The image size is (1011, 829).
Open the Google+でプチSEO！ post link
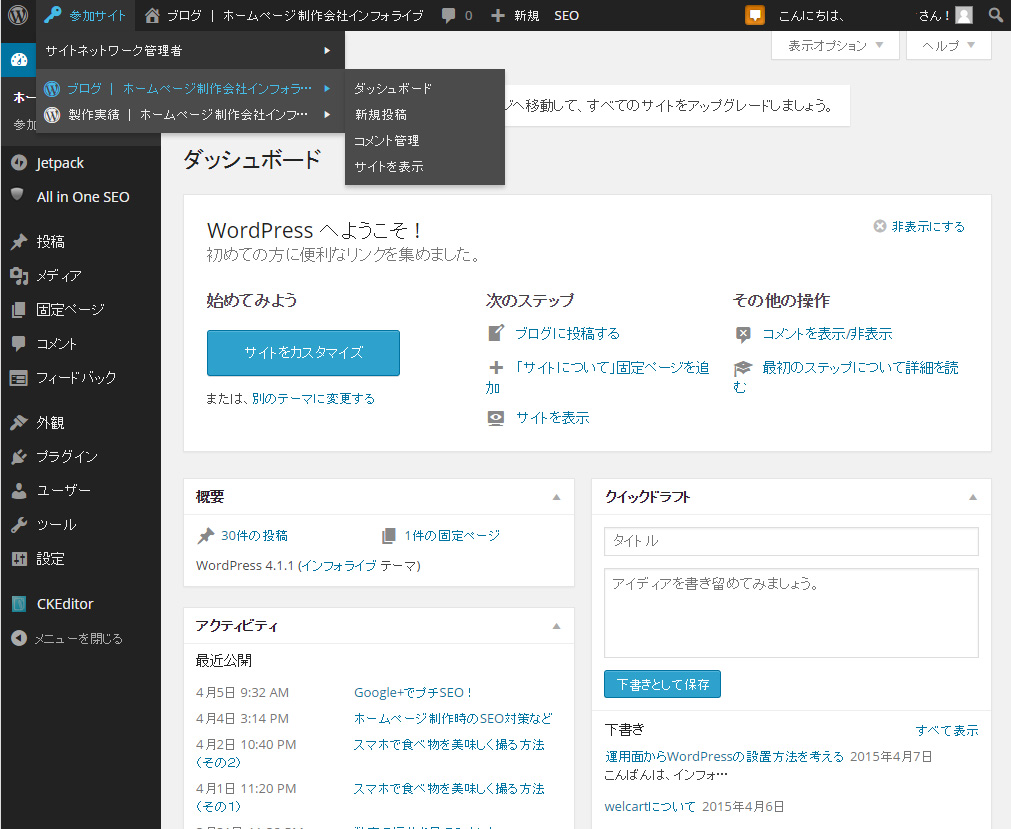[x=413, y=692]
